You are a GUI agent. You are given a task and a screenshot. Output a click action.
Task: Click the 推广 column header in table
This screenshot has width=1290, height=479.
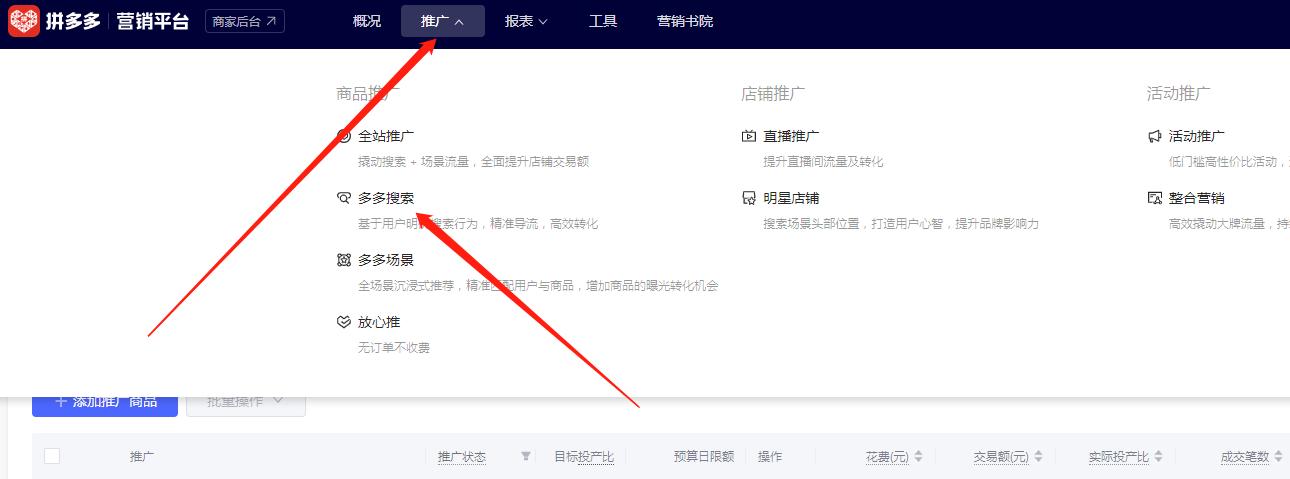click(x=142, y=457)
